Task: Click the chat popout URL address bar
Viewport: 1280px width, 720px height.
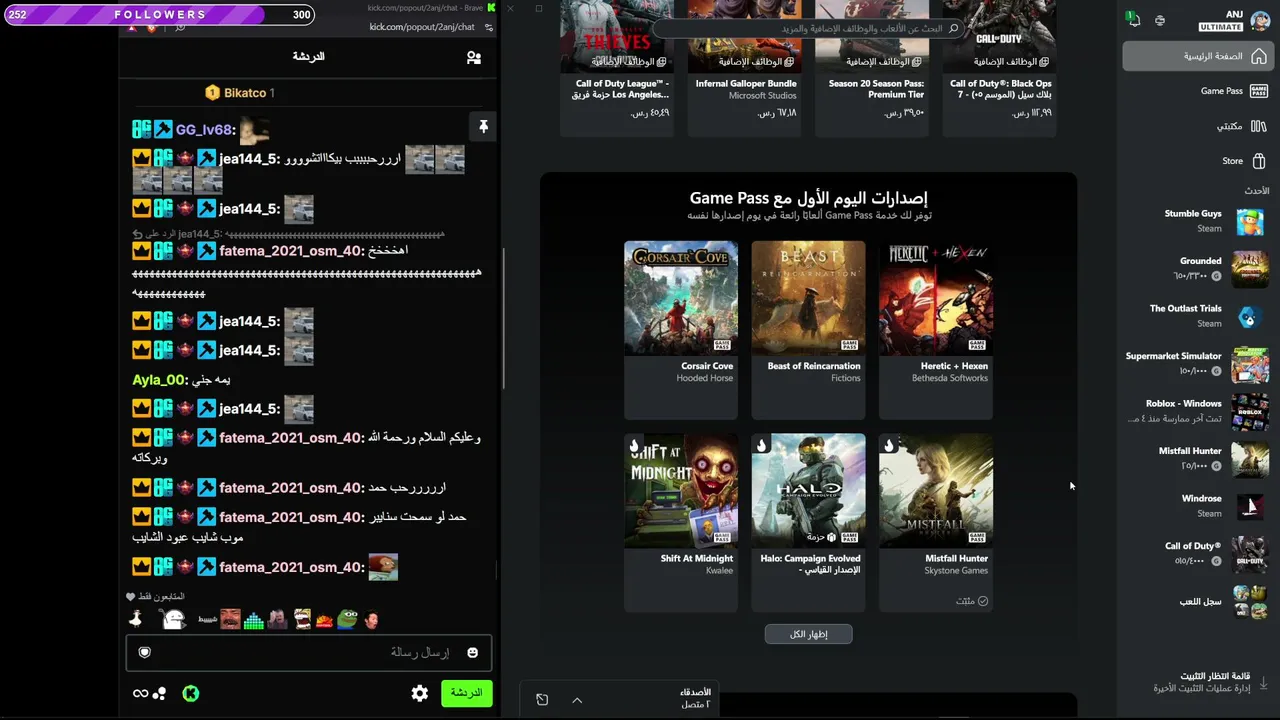Action: (x=422, y=27)
